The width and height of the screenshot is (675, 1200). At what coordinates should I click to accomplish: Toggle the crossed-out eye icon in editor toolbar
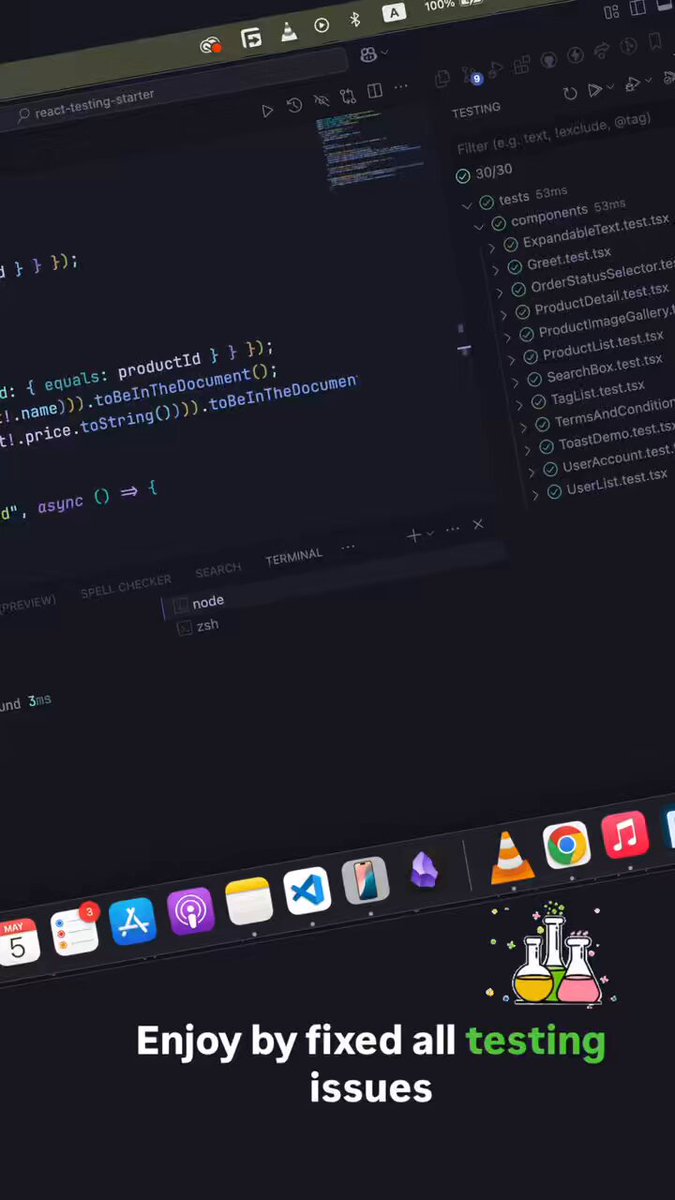click(321, 101)
